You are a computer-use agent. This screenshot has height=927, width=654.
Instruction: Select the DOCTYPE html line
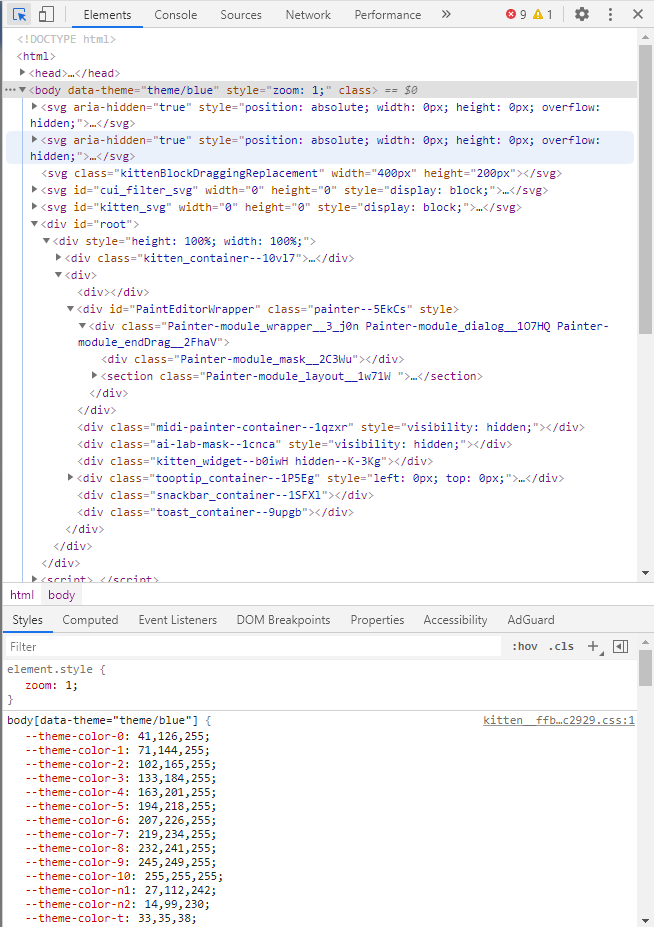[x=66, y=39]
